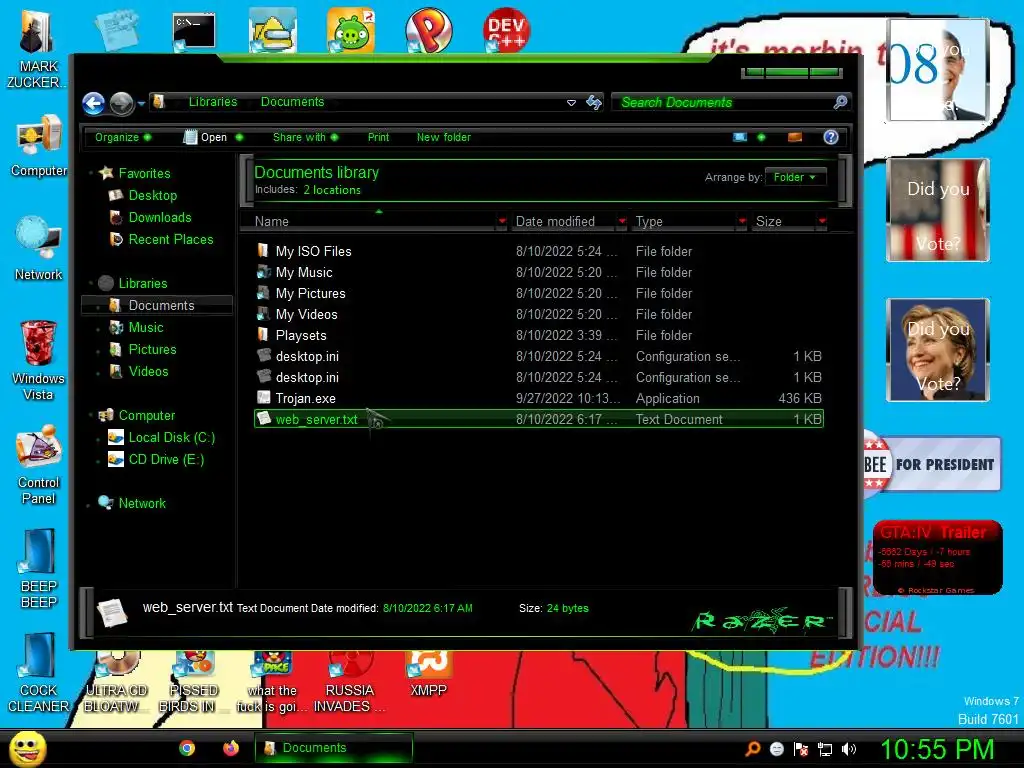Image resolution: width=1024 pixels, height=768 pixels.
Task: Click New folder in the toolbar
Action: click(x=443, y=137)
